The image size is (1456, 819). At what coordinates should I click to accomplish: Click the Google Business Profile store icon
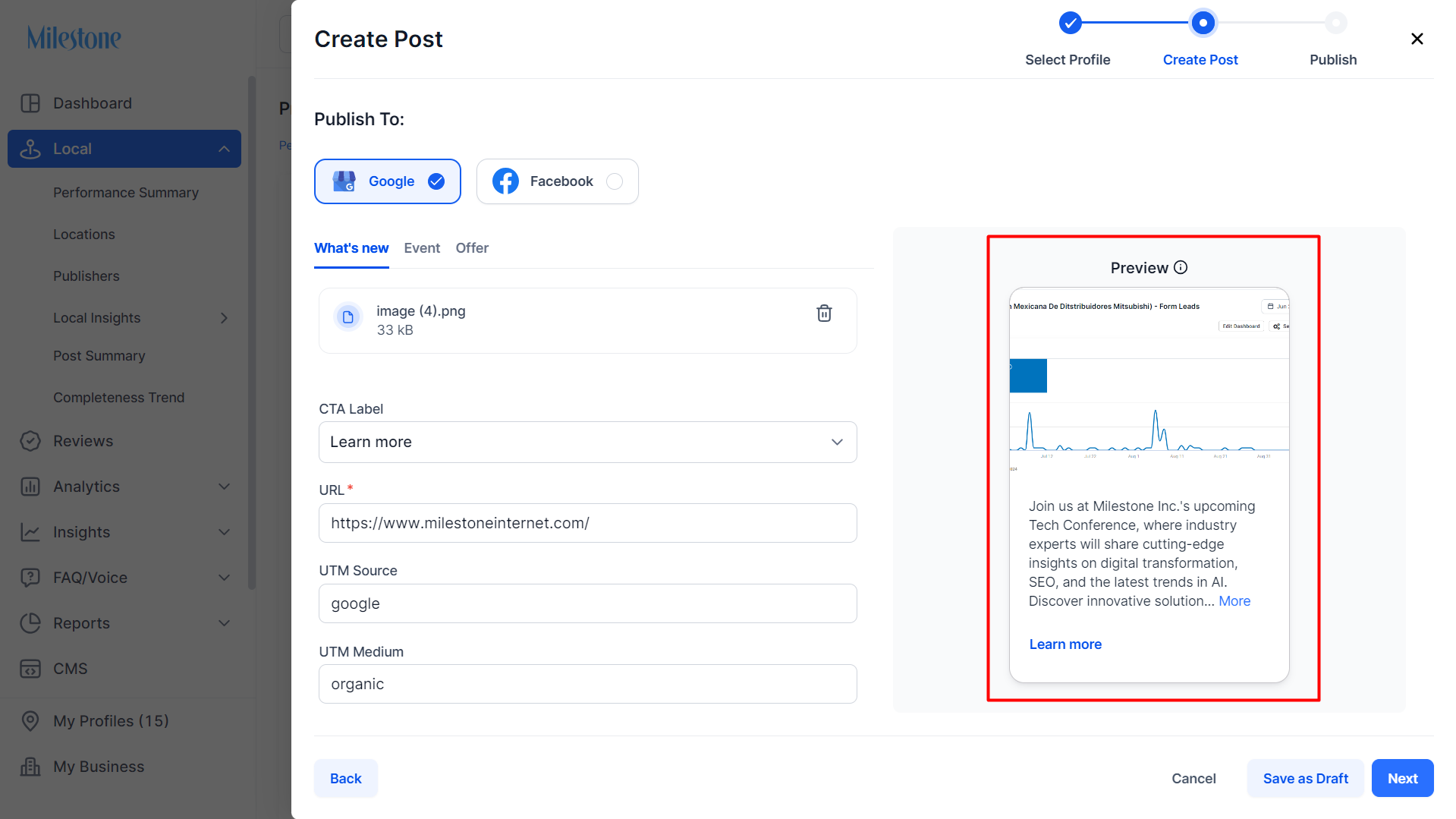coord(344,181)
